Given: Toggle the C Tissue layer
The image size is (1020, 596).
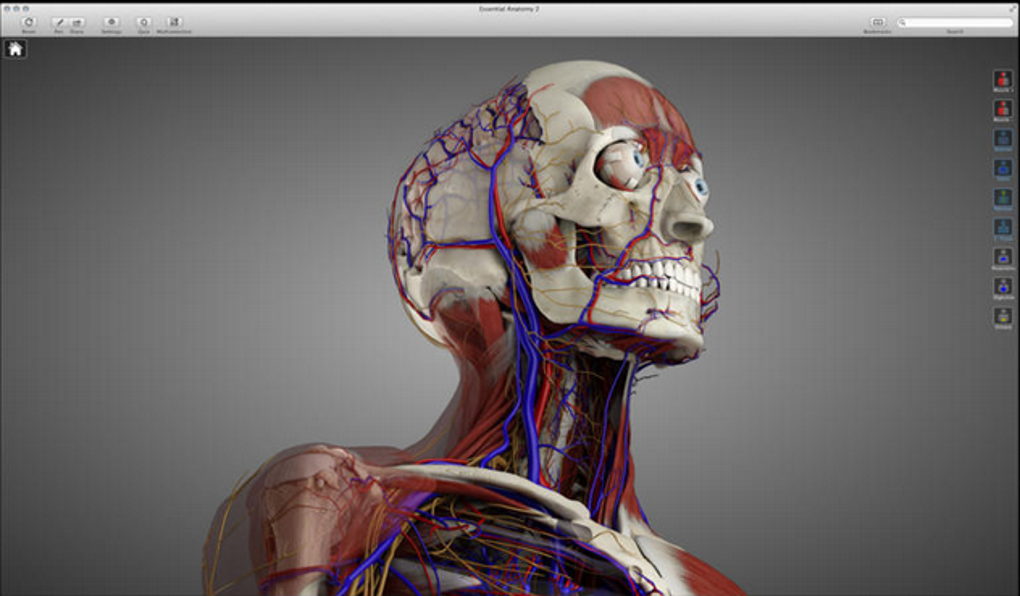Looking at the screenshot, I should (x=1002, y=228).
